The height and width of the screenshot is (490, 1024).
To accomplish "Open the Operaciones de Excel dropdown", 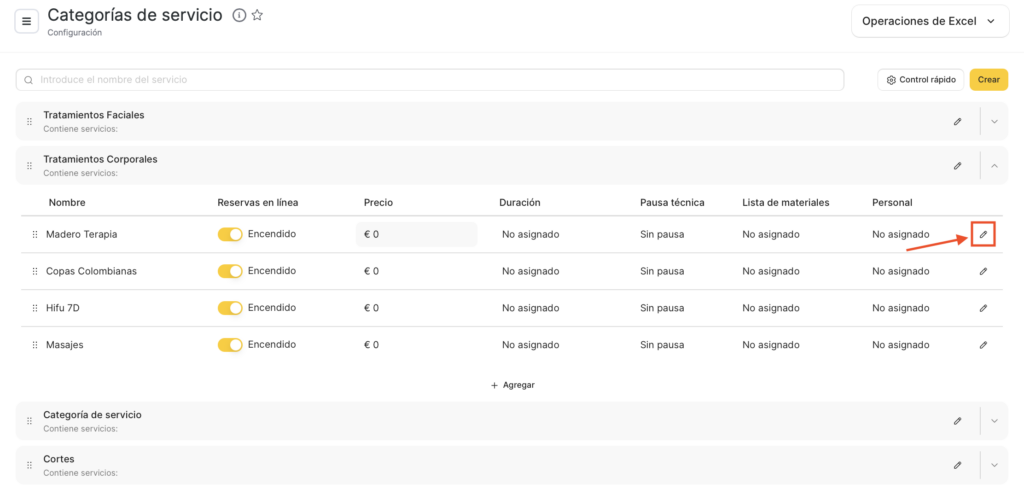I will click(x=929, y=21).
